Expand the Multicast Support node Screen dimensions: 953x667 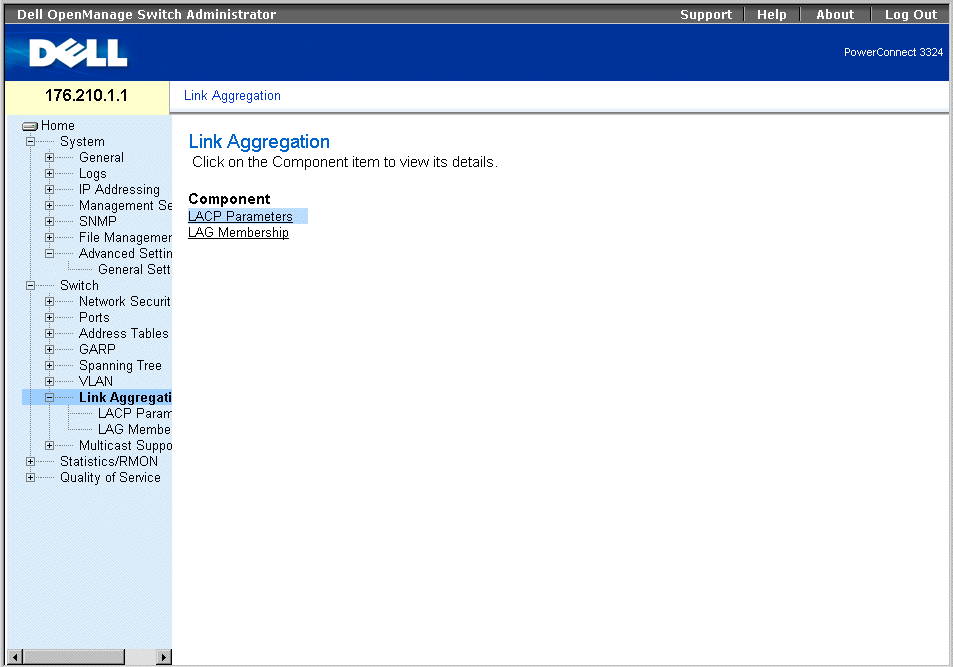click(49, 446)
